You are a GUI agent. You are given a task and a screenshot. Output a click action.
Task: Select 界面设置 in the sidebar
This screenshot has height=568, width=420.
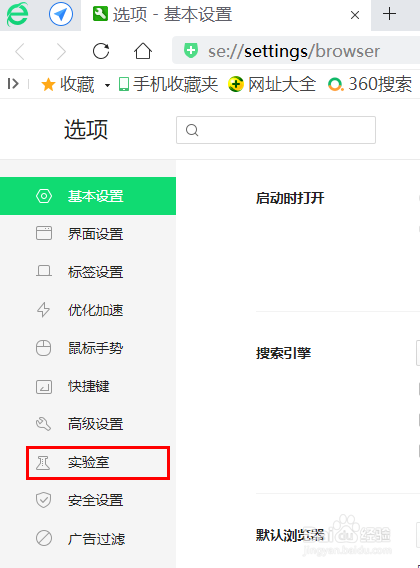(x=88, y=234)
